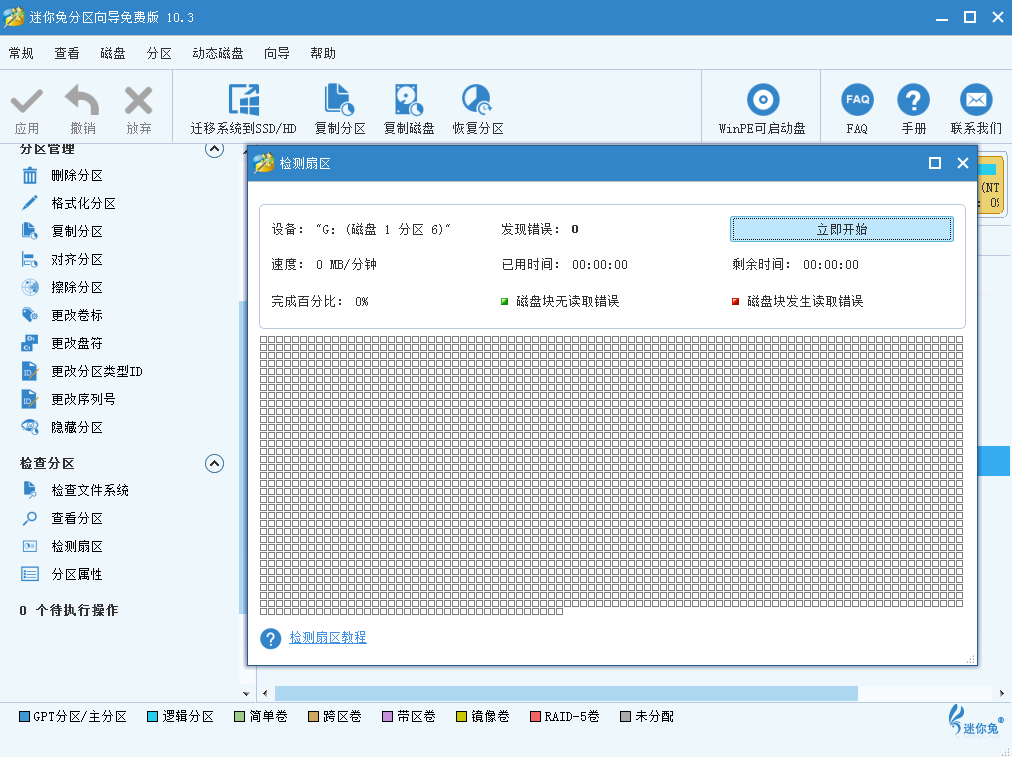Click the sidebar scroll-down arrow
Viewport: 1012px width, 757px height.
(246, 694)
